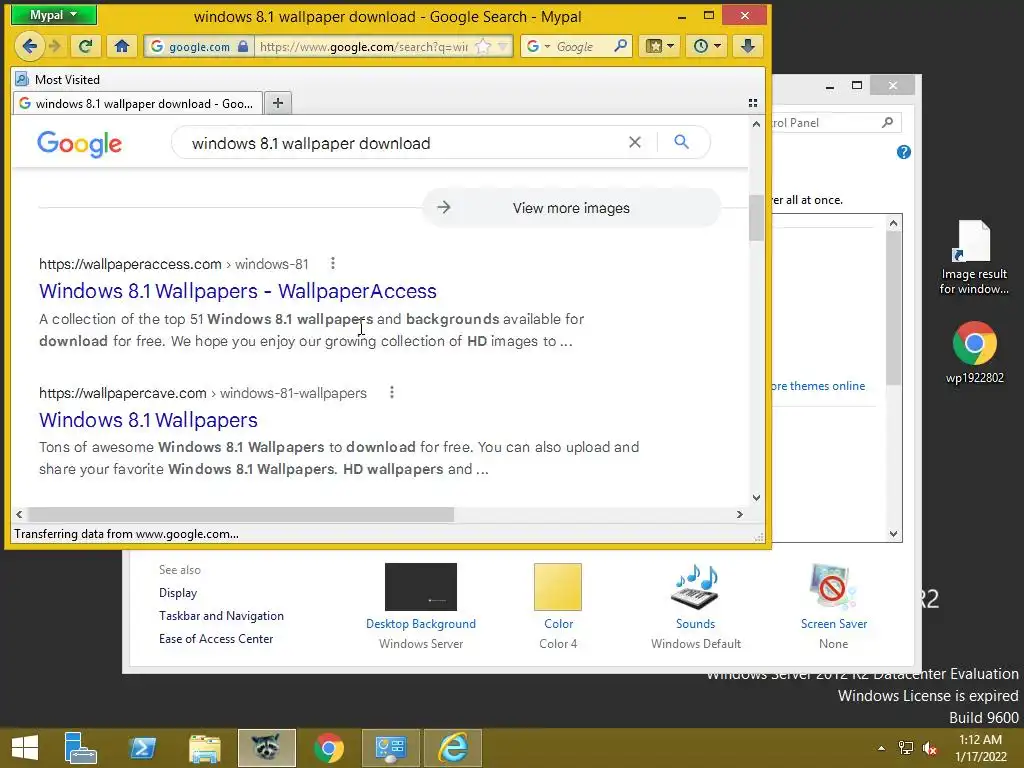Open the Mypal application menu
Image resolution: width=1024 pixels, height=768 pixels.
[54, 14]
